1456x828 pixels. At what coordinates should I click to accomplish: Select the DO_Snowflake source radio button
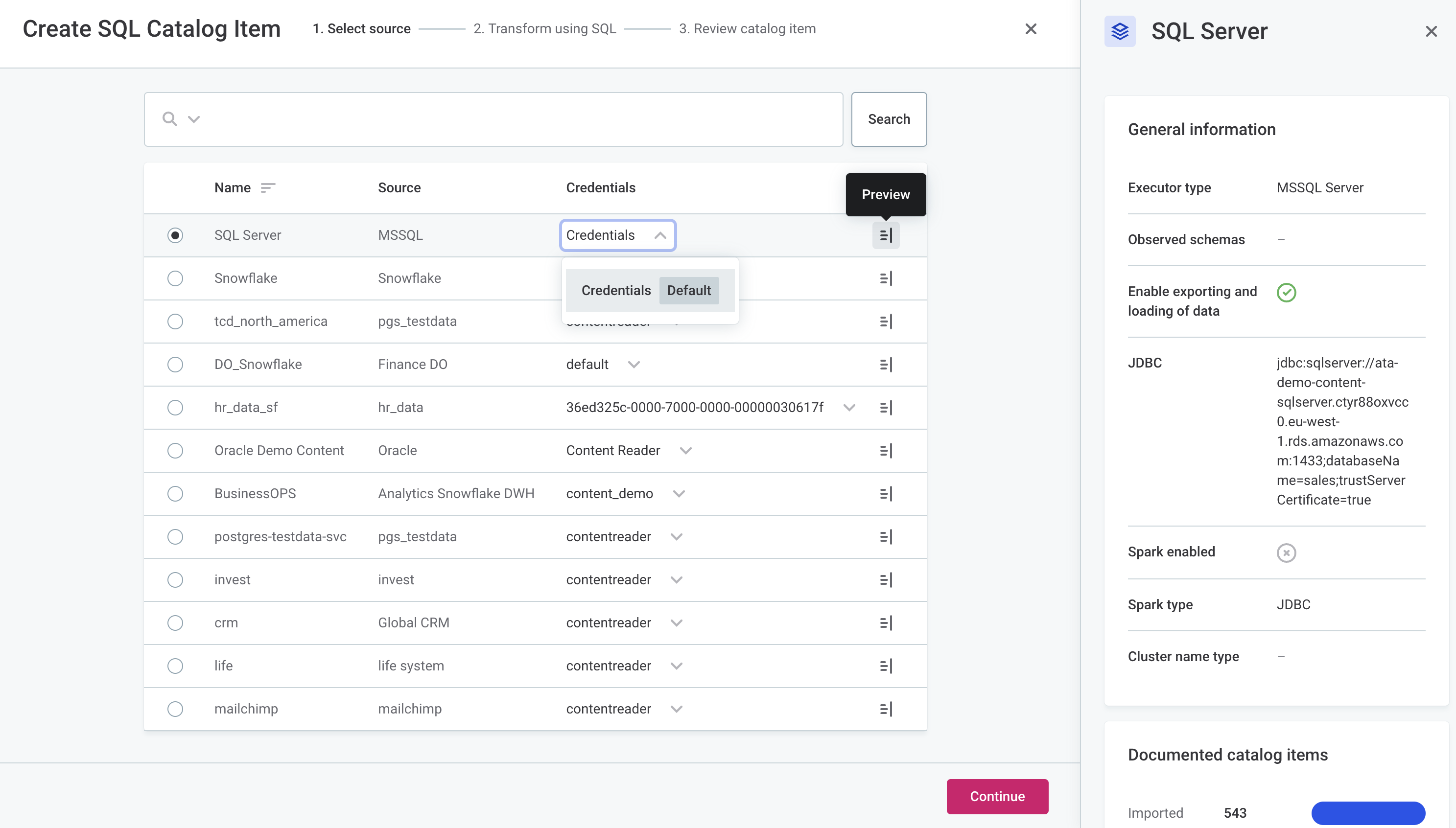[x=175, y=365]
